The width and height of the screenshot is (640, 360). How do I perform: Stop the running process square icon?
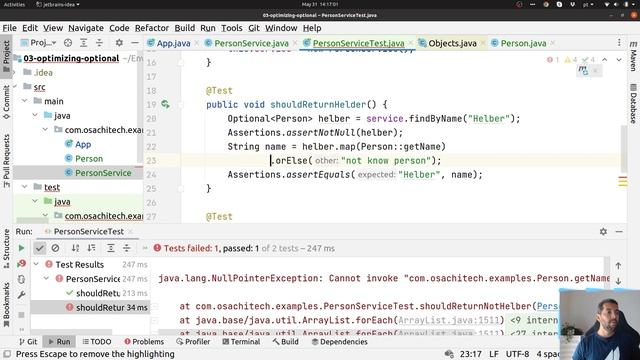point(21,315)
